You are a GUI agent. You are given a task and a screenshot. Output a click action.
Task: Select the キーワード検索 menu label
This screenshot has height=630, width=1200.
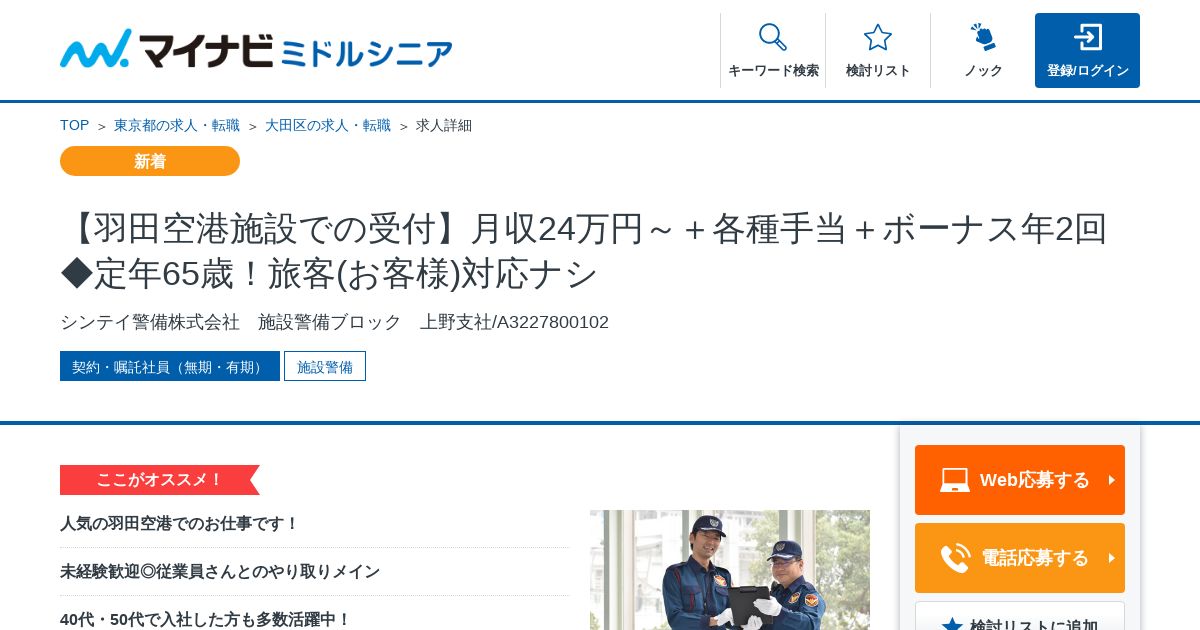[773, 71]
